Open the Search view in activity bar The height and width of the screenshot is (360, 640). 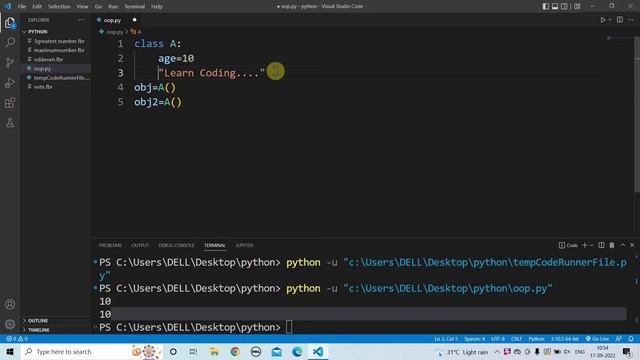[x=10, y=42]
